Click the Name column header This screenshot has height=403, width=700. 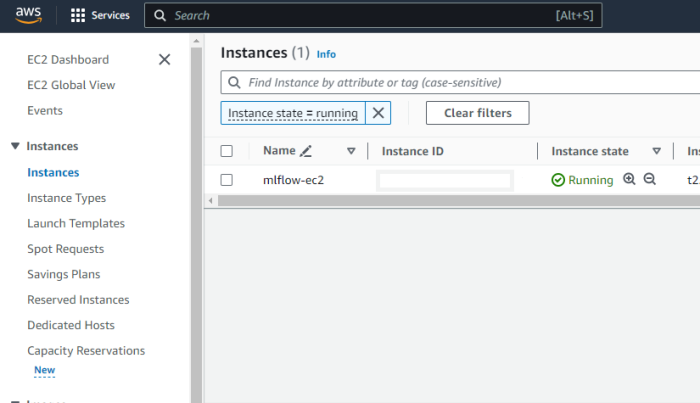(x=279, y=151)
